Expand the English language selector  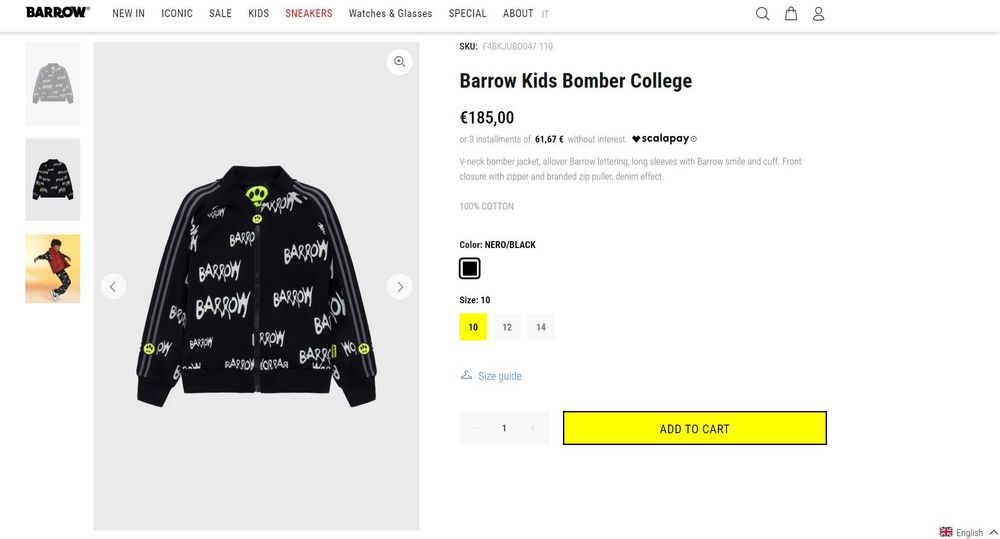[x=969, y=532]
